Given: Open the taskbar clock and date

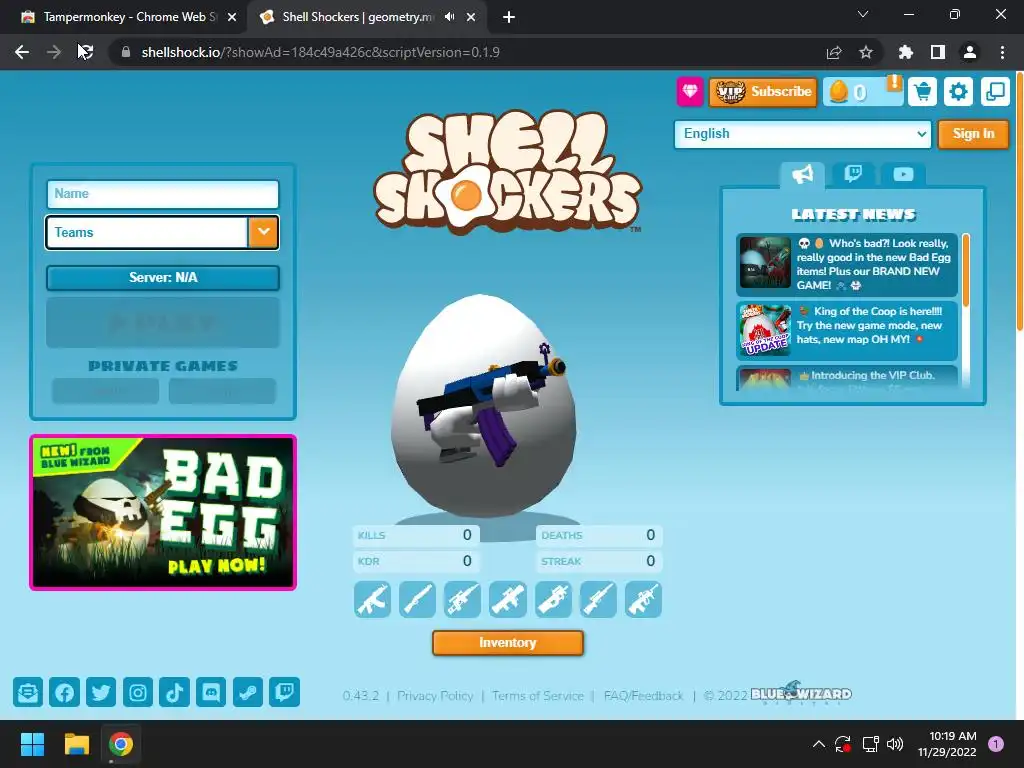Looking at the screenshot, I should click(x=947, y=744).
